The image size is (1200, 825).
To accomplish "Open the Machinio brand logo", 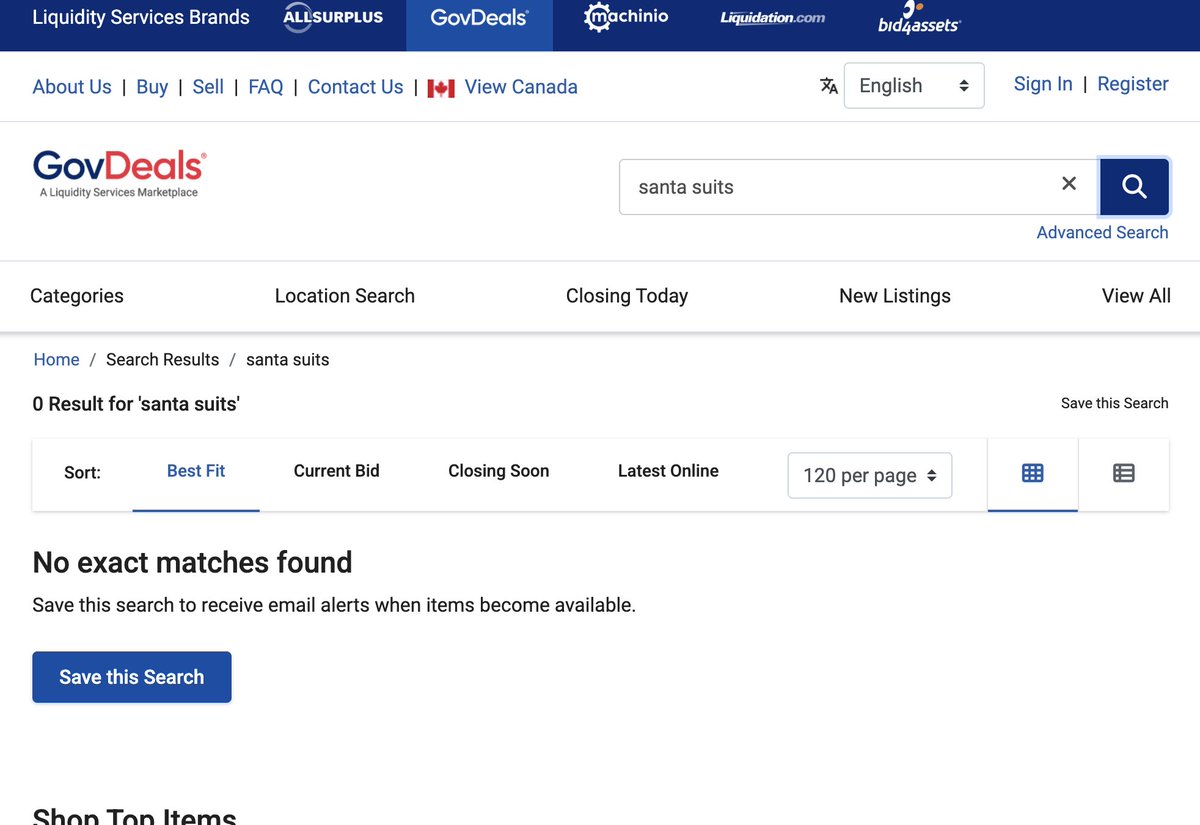I will (x=626, y=17).
